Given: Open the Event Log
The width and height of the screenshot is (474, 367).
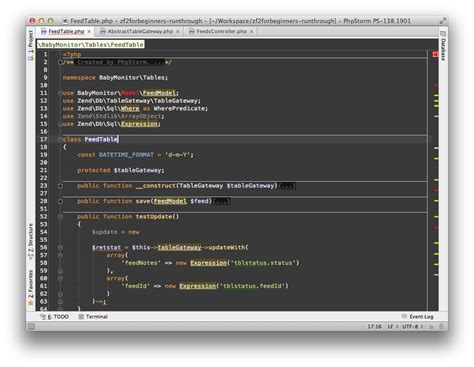Looking at the screenshot, I should pyautogui.click(x=418, y=317).
